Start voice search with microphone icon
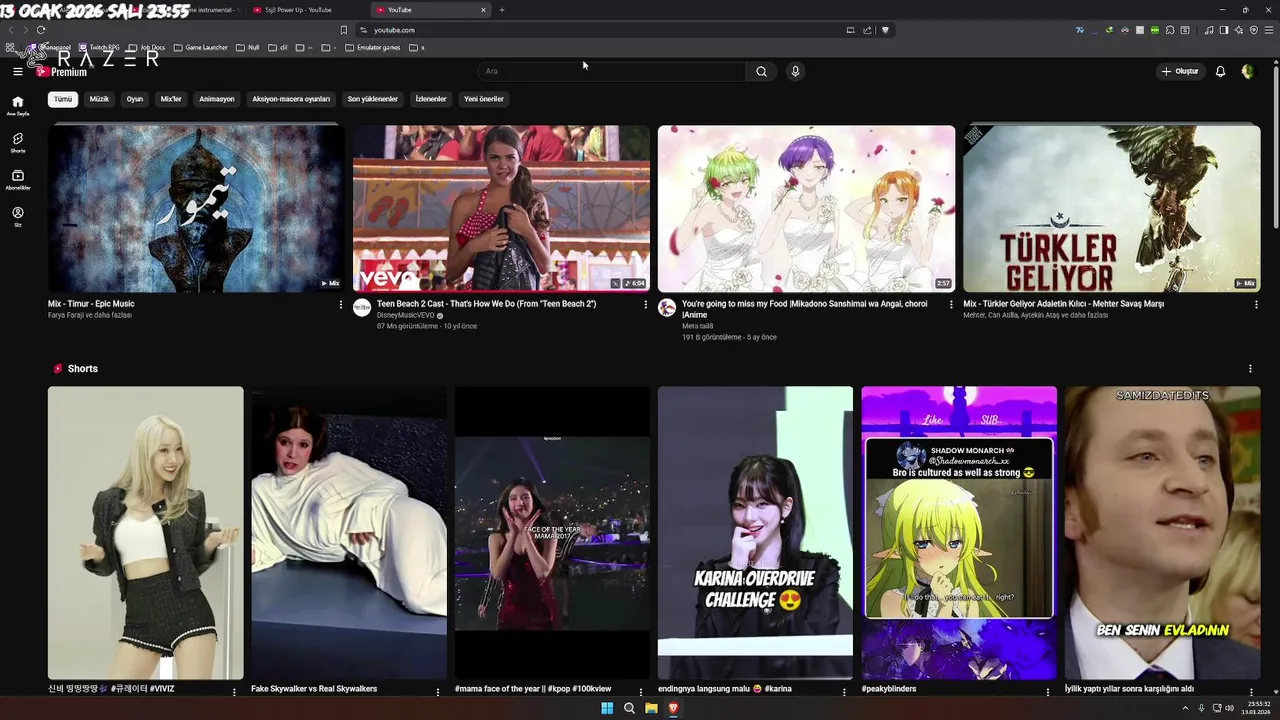The height and width of the screenshot is (720, 1280). (795, 71)
